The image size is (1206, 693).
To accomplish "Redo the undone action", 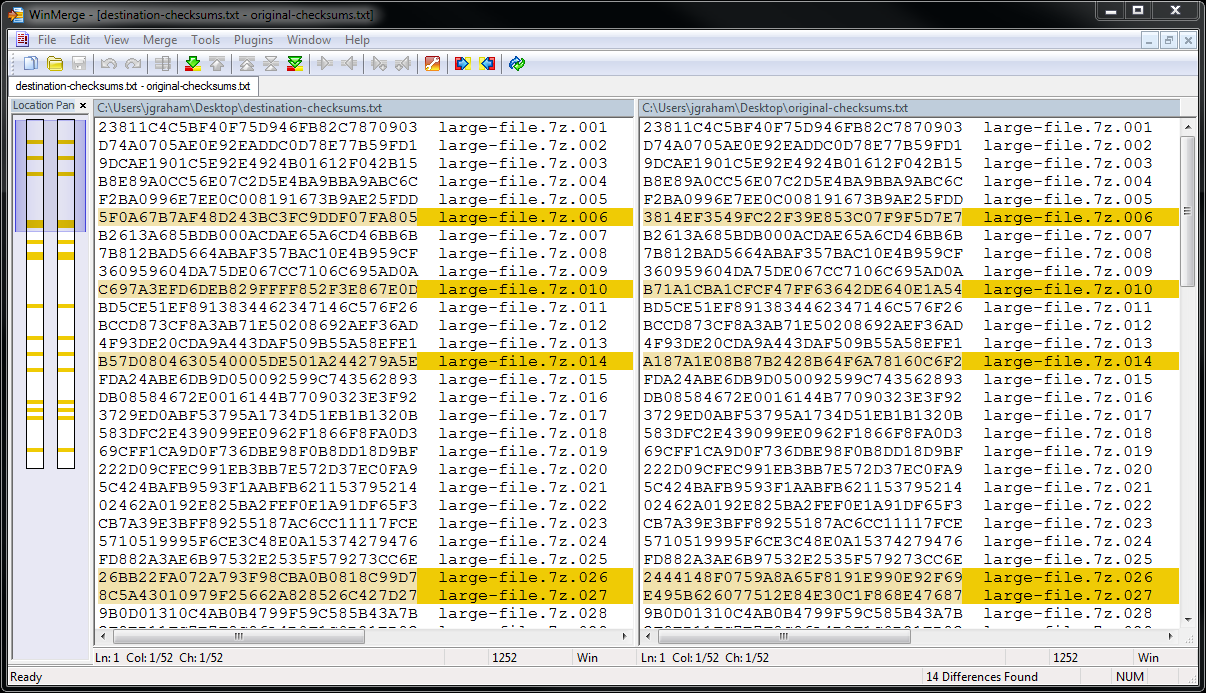I will 133,64.
